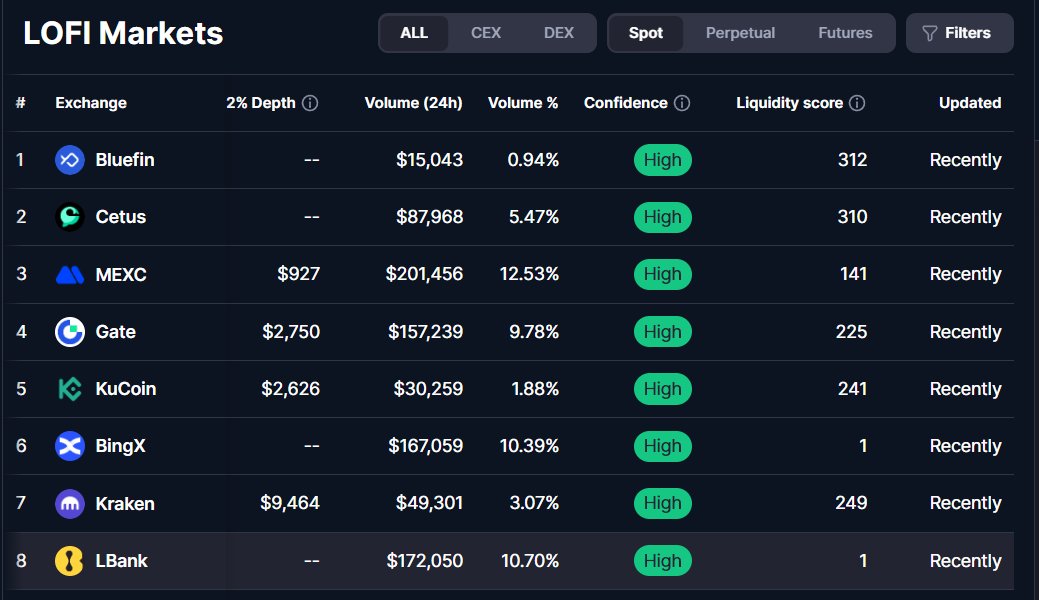Click the $15,043 volume in Bluefin row
1039x600 pixels.
coord(429,160)
